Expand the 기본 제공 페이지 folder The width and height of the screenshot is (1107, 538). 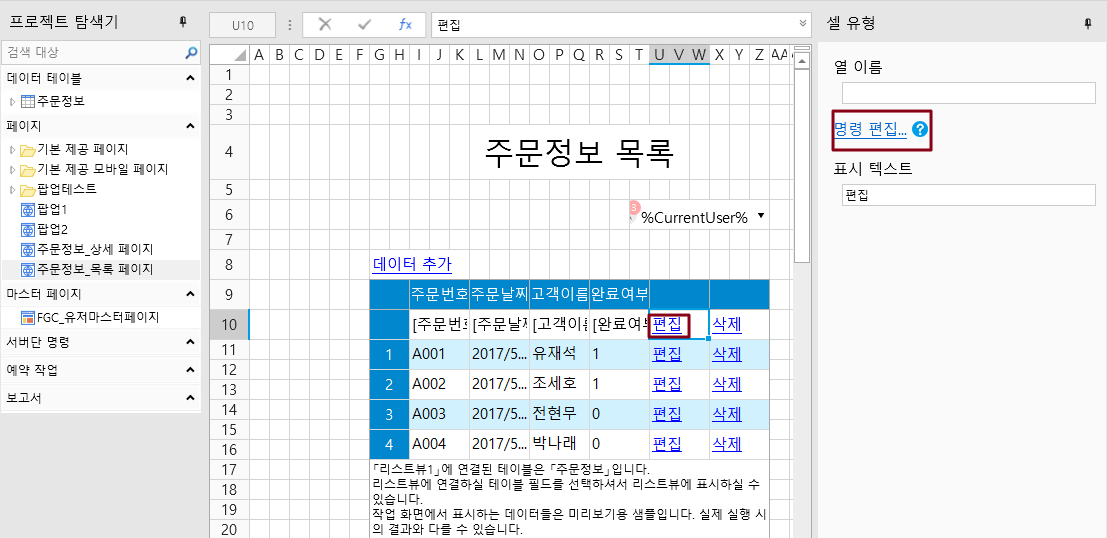[13, 149]
